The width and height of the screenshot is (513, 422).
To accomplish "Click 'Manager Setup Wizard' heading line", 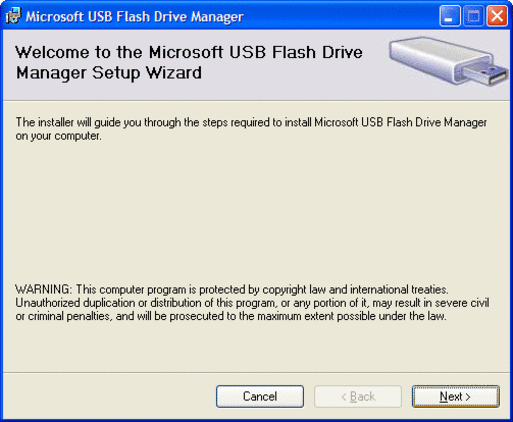I will (x=109, y=73).
